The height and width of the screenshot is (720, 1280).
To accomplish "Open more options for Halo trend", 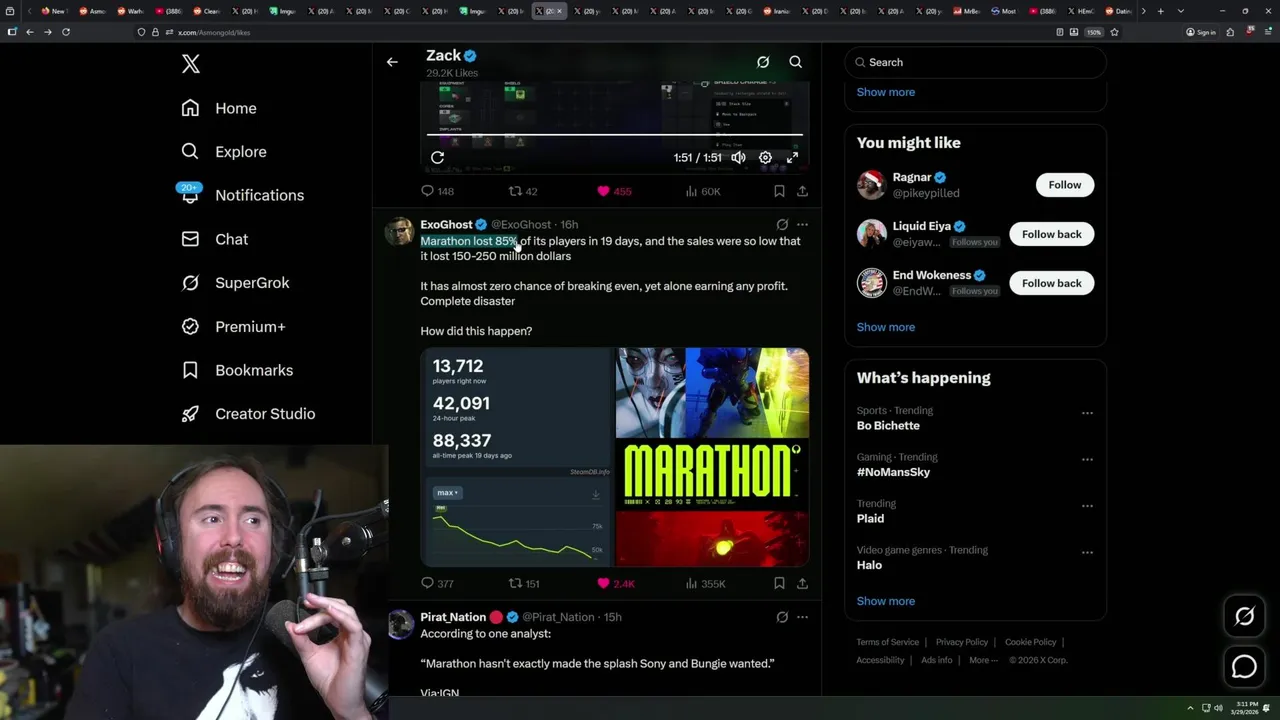I will pyautogui.click(x=1087, y=552).
